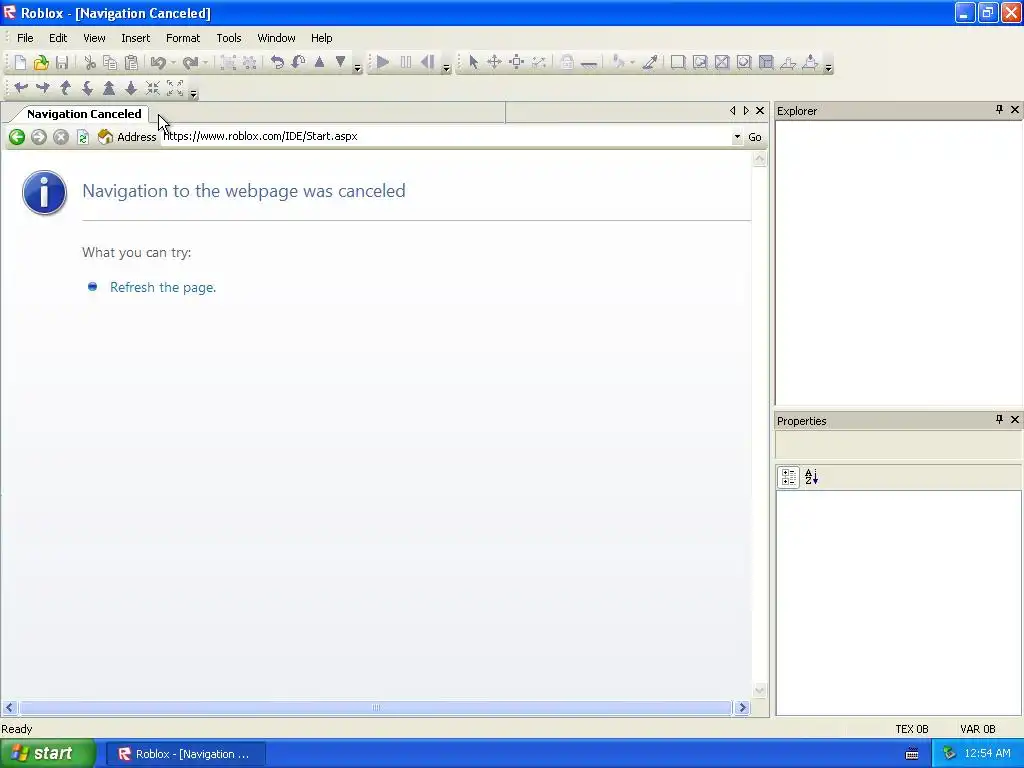The image size is (1024, 768).
Task: Click the Go button
Action: coord(755,137)
